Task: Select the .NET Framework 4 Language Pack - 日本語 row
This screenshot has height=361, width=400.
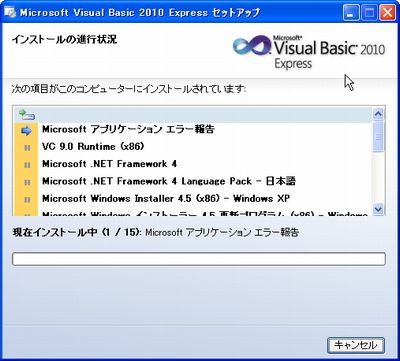Action: 193,182
